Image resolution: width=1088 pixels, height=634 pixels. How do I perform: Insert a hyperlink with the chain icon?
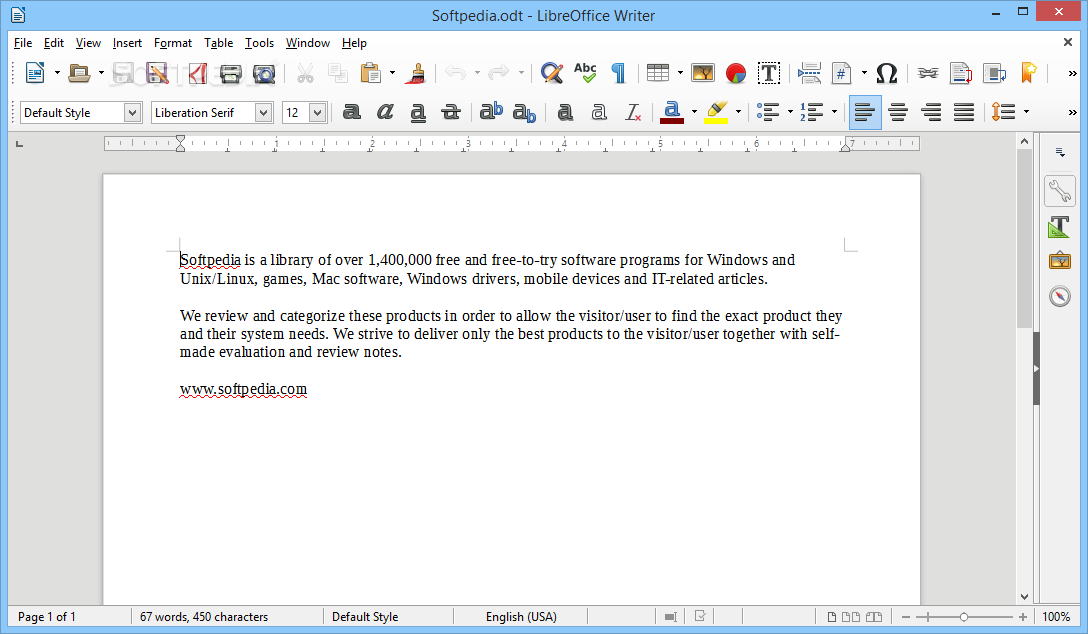[x=928, y=73]
